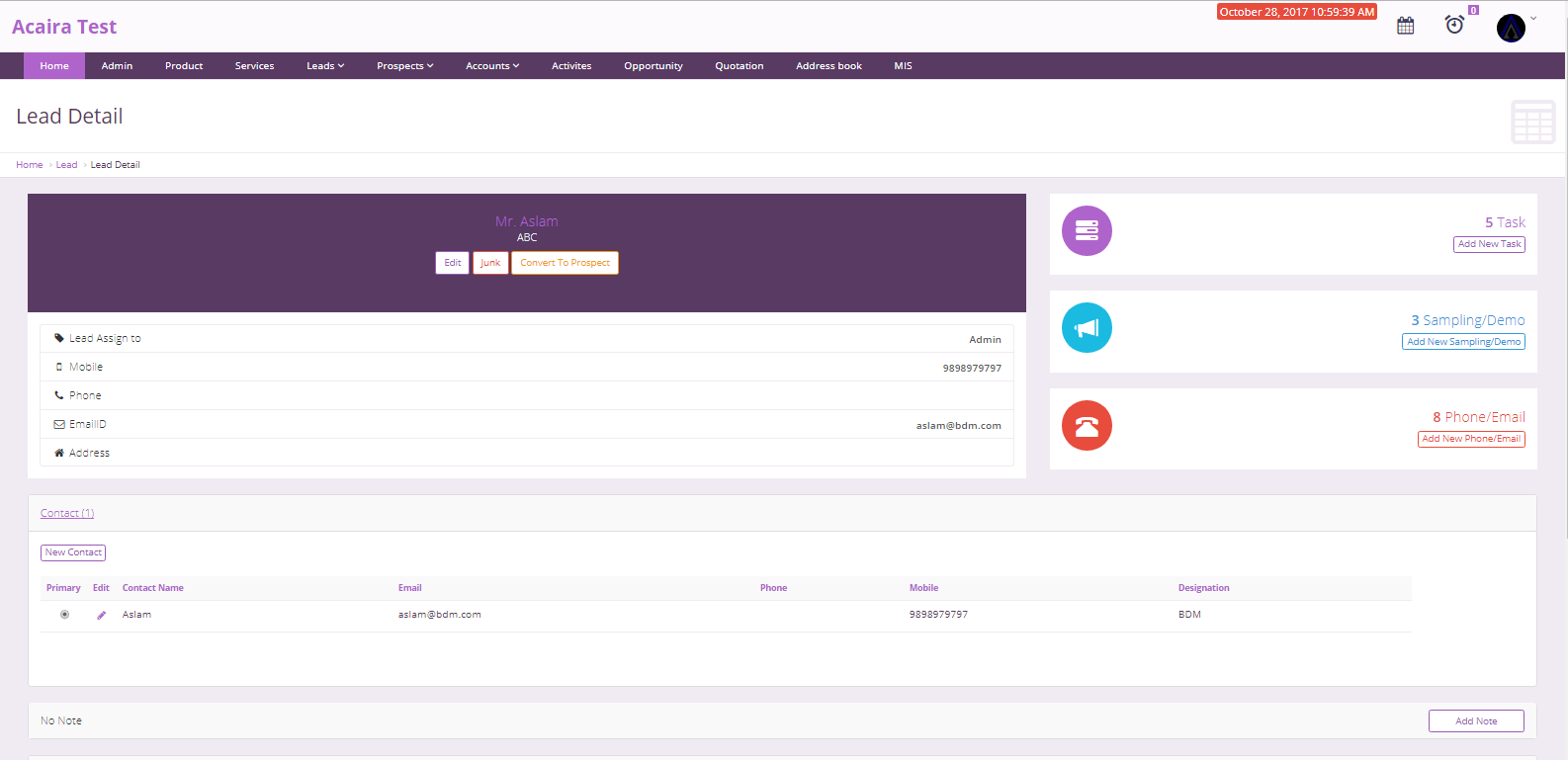Select primary radio button for Aslam
1568x760 pixels.
pyautogui.click(x=65, y=615)
